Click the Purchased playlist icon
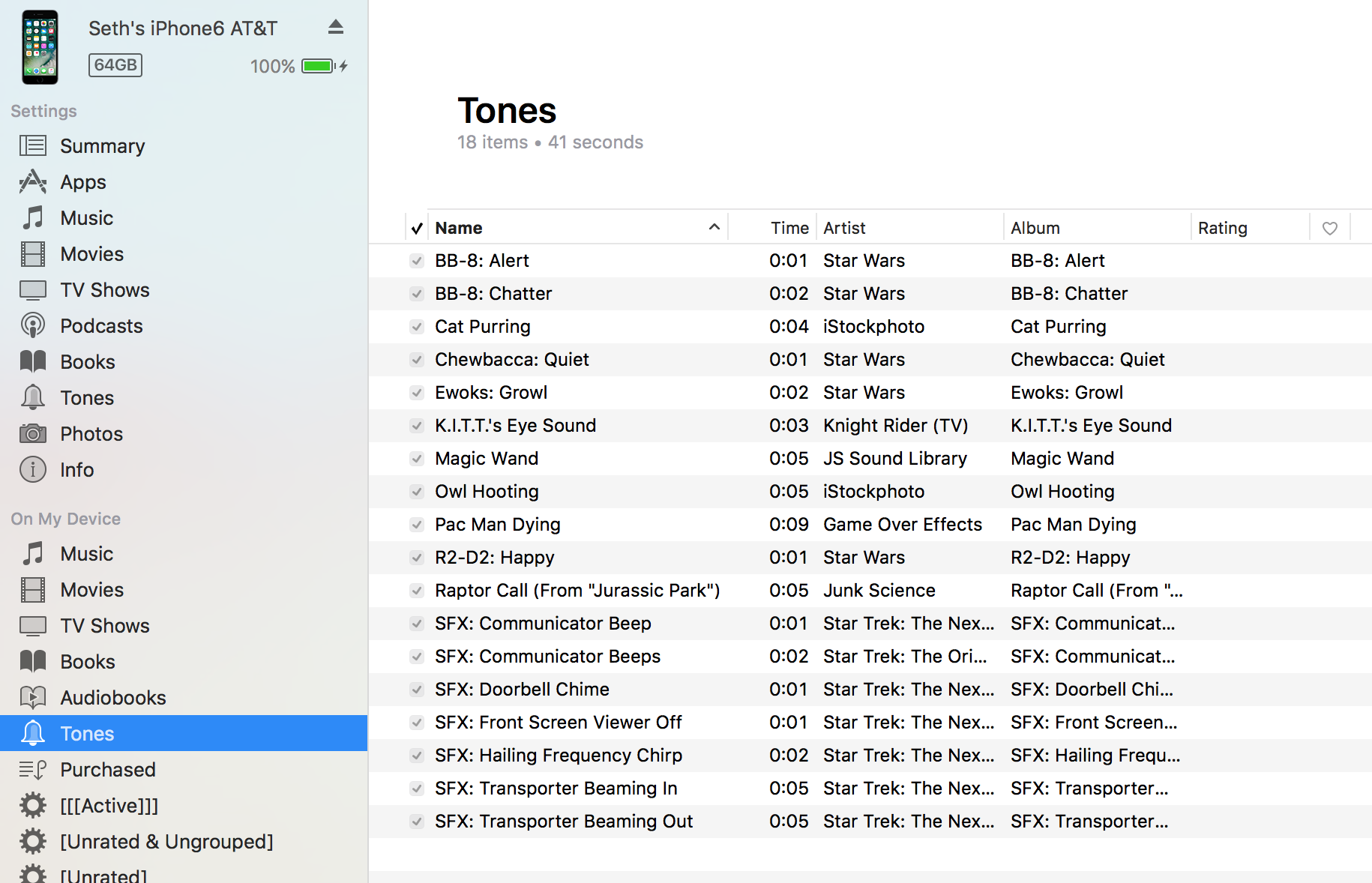Image resolution: width=1372 pixels, height=883 pixels. [x=33, y=769]
